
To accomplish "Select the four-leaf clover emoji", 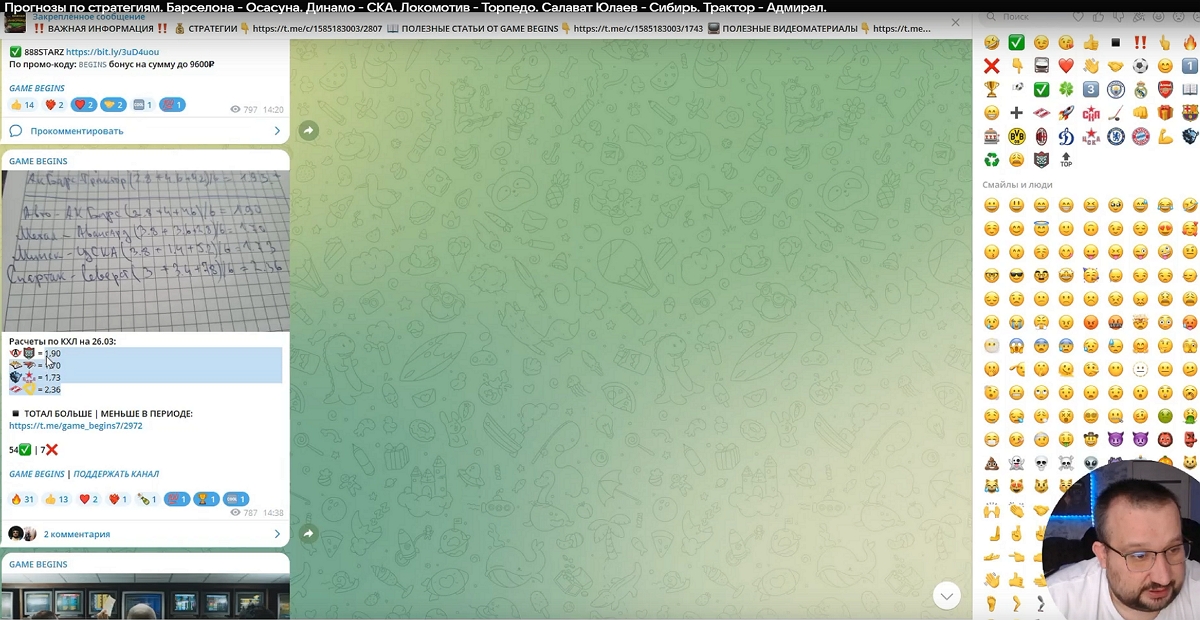I will [1066, 90].
